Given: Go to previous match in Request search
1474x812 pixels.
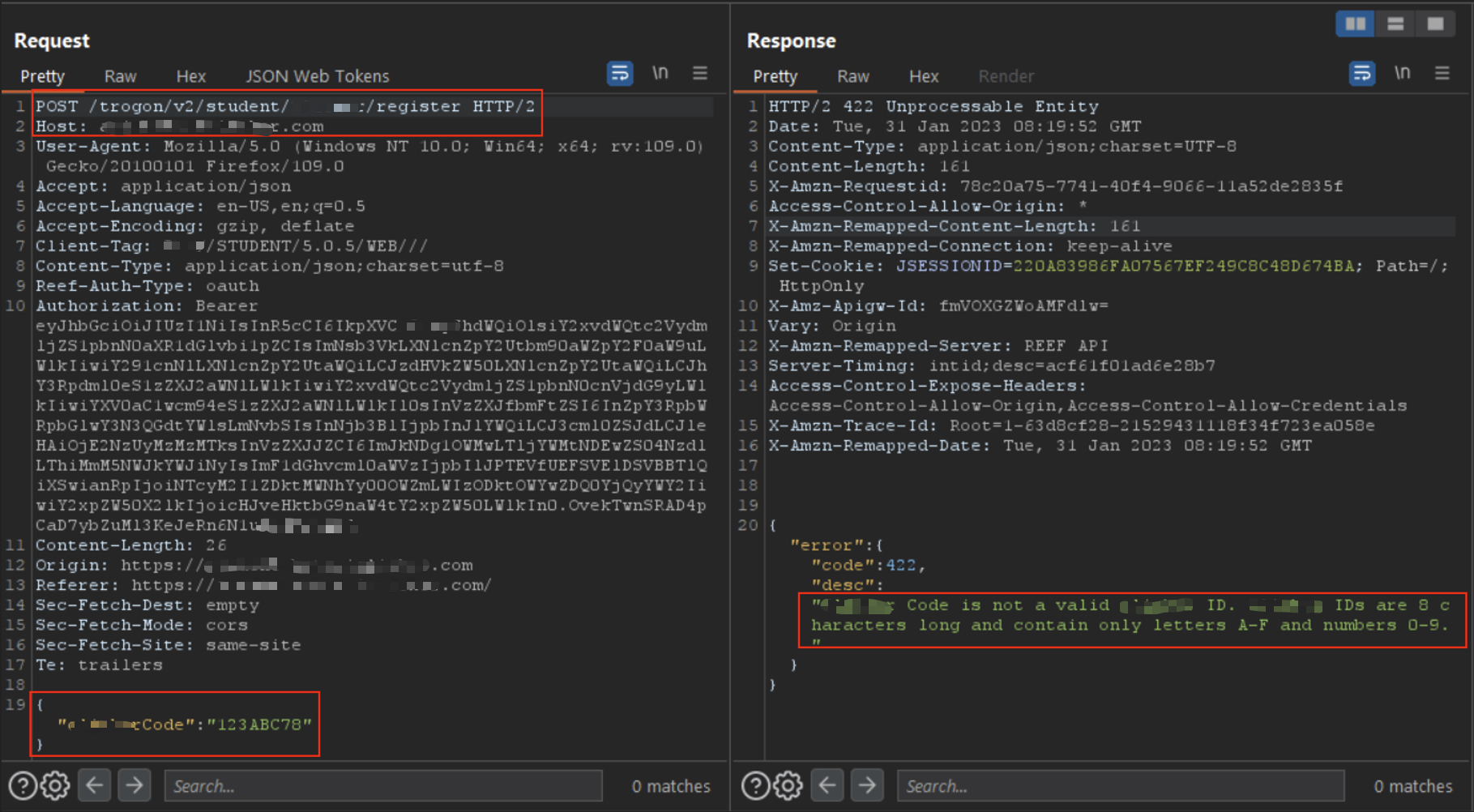Looking at the screenshot, I should click(x=95, y=785).
